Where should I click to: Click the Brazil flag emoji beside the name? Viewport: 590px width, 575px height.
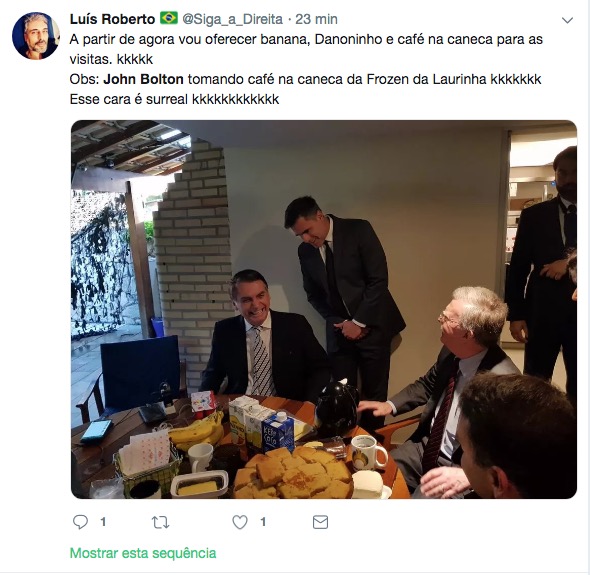click(169, 18)
